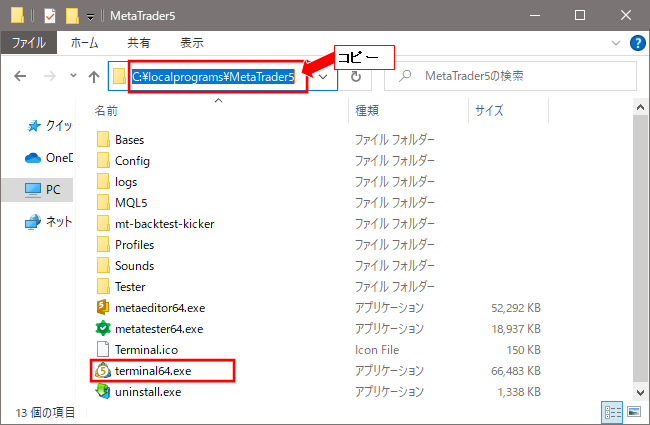Switch to large icons view layout

(x=634, y=412)
